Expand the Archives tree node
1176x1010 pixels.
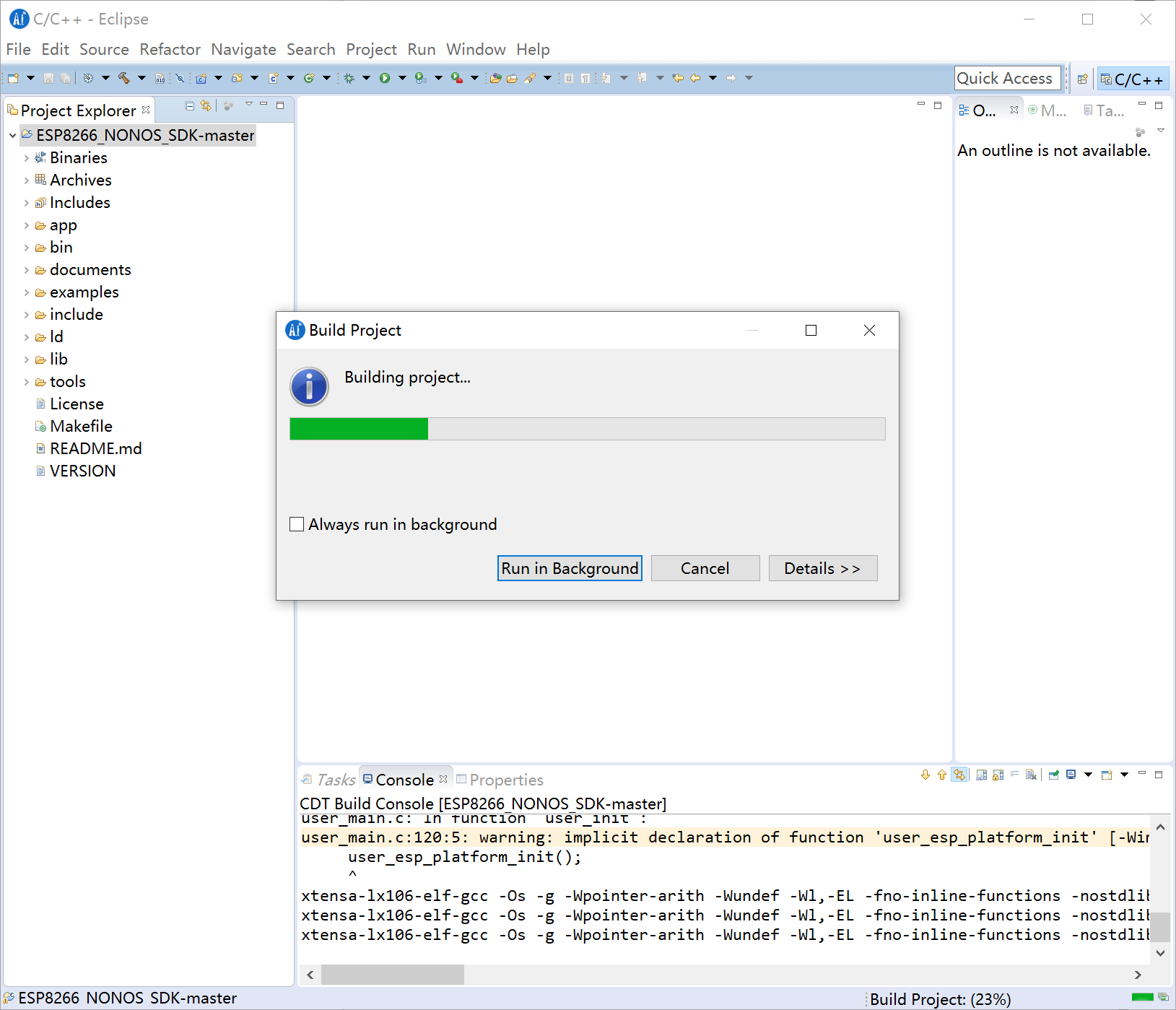pyautogui.click(x=27, y=180)
